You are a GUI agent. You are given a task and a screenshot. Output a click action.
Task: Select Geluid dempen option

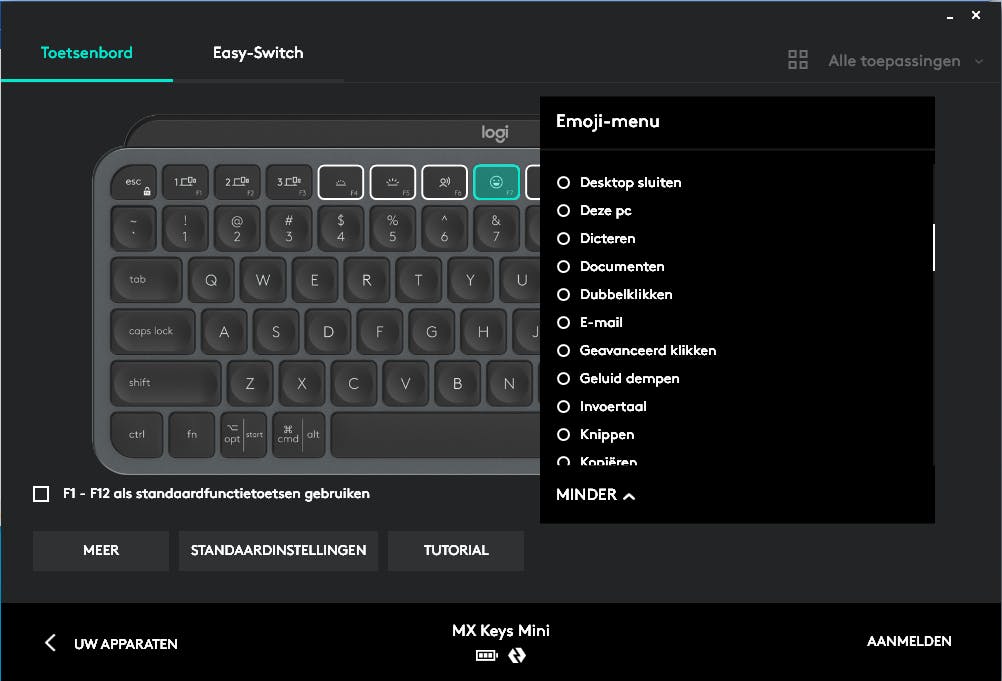[x=618, y=379]
